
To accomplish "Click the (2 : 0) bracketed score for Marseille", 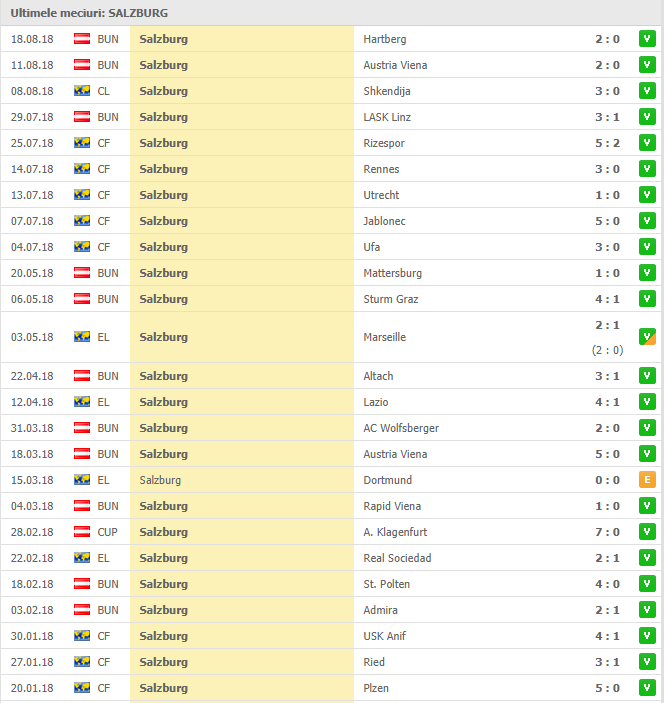I will coord(608,350).
